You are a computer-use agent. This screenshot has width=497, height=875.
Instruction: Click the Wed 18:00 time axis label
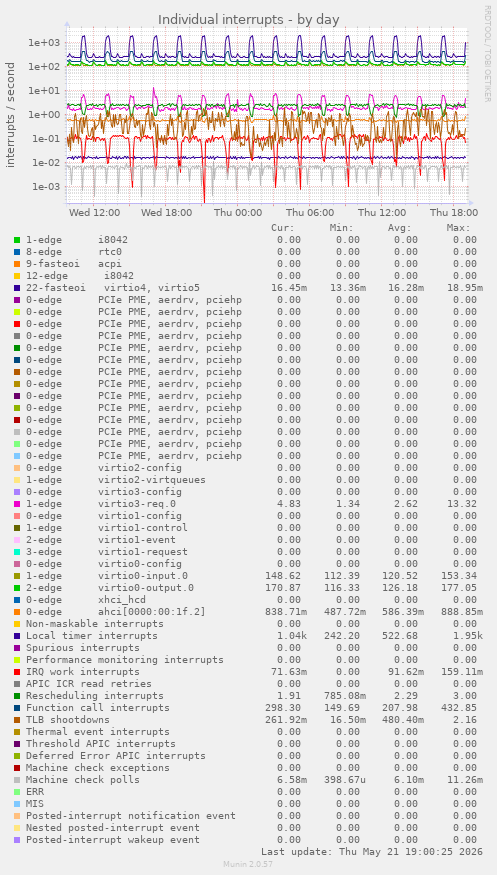pyautogui.click(x=166, y=213)
